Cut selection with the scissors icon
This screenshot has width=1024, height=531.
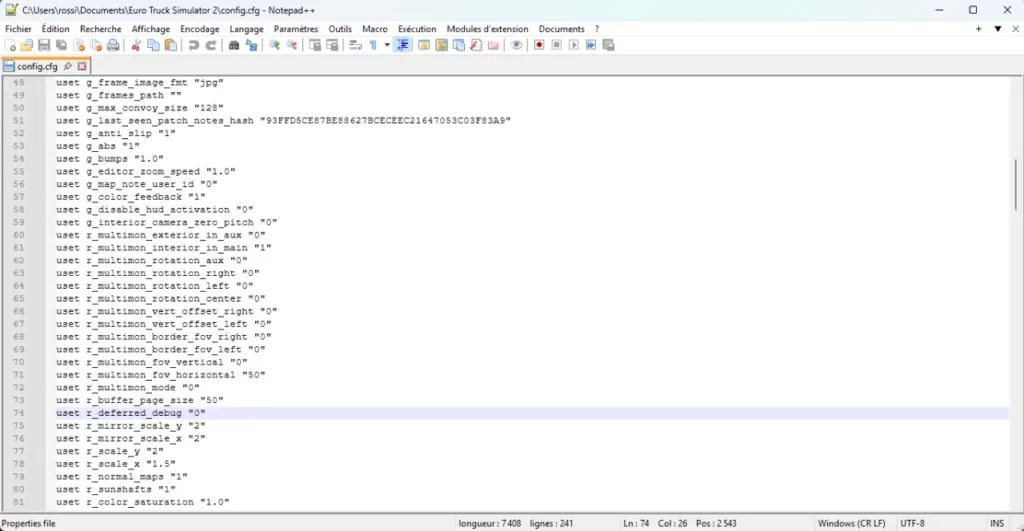[136, 45]
